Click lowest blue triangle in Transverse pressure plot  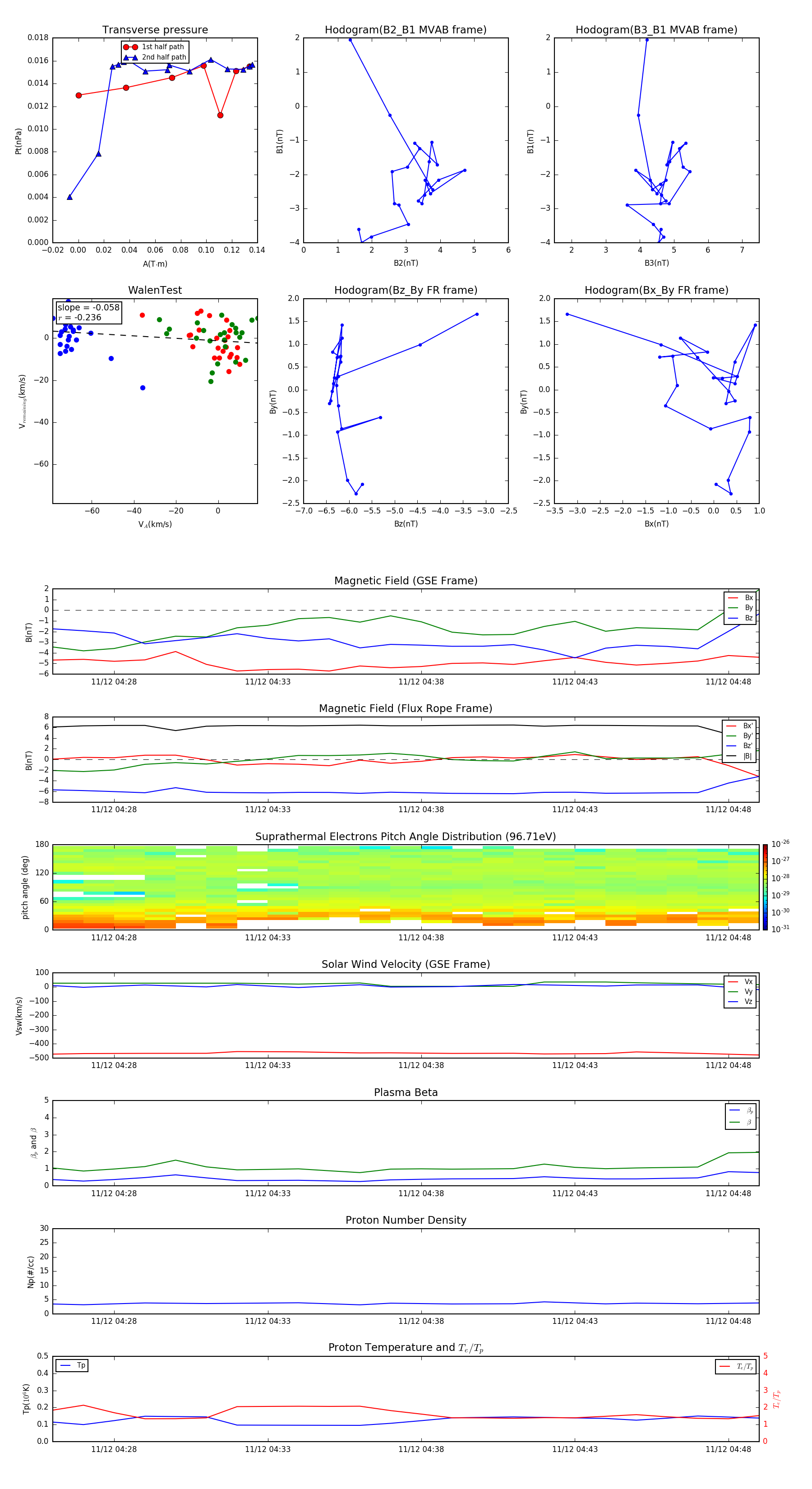tap(69, 197)
